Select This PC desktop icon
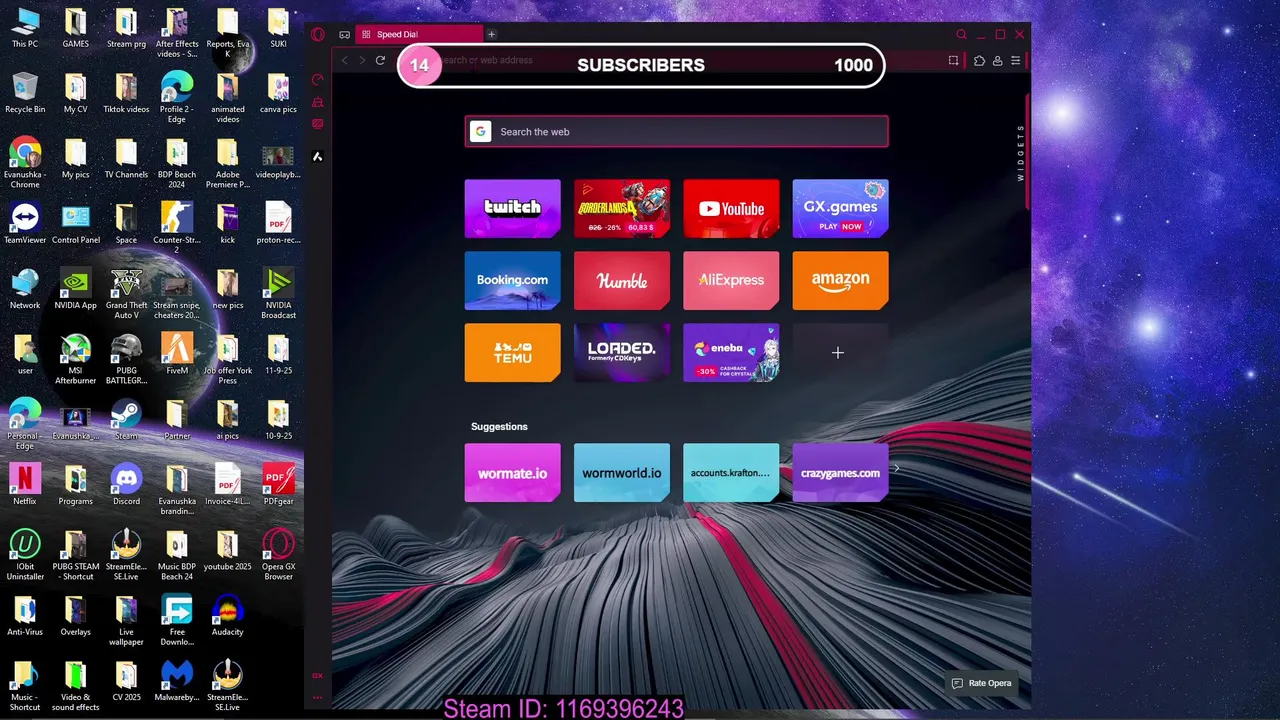This screenshot has height=720, width=1280. 25,29
